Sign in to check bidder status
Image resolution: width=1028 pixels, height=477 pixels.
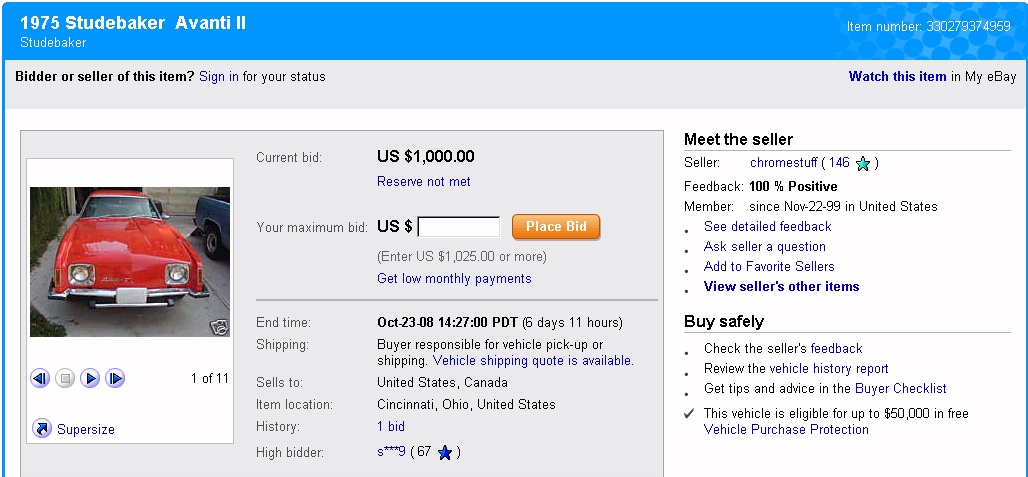(x=219, y=77)
